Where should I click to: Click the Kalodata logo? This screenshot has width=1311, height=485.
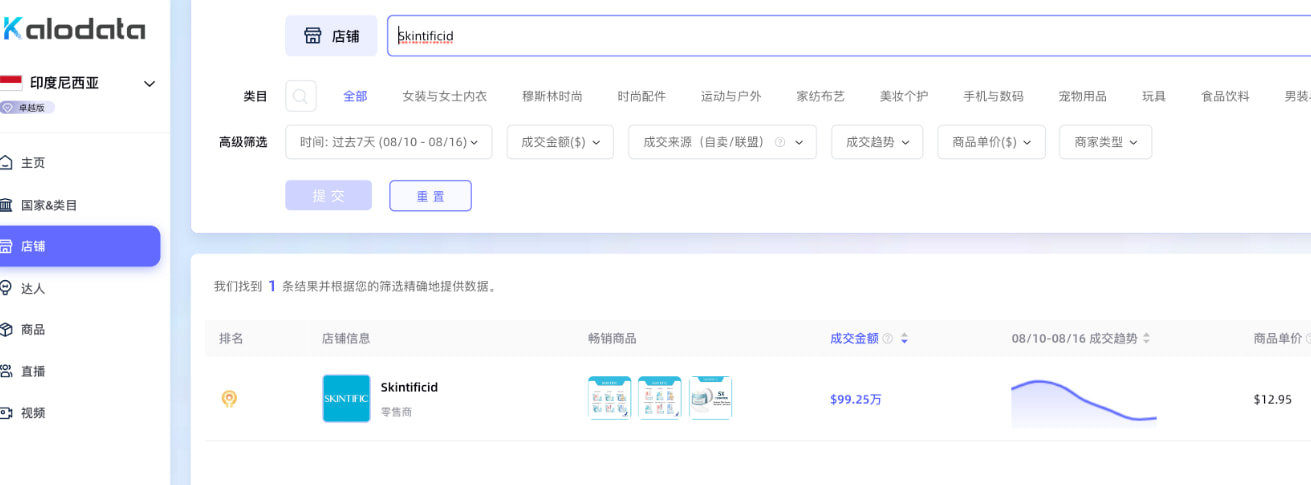click(x=73, y=29)
